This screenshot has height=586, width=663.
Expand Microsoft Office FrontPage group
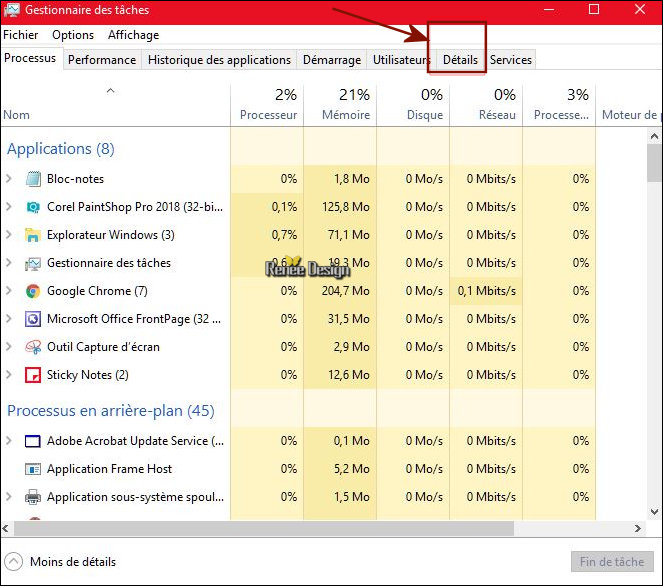[8, 318]
